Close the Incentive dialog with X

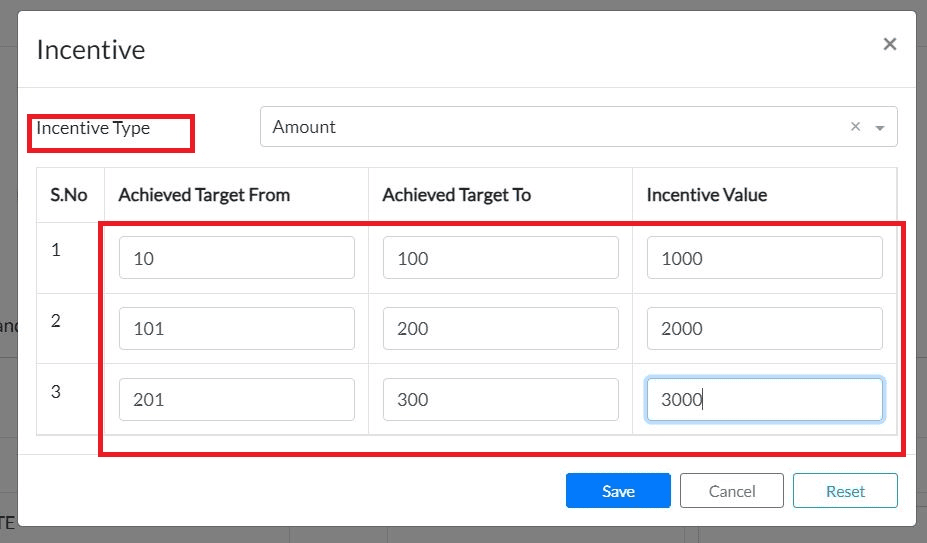tap(889, 44)
